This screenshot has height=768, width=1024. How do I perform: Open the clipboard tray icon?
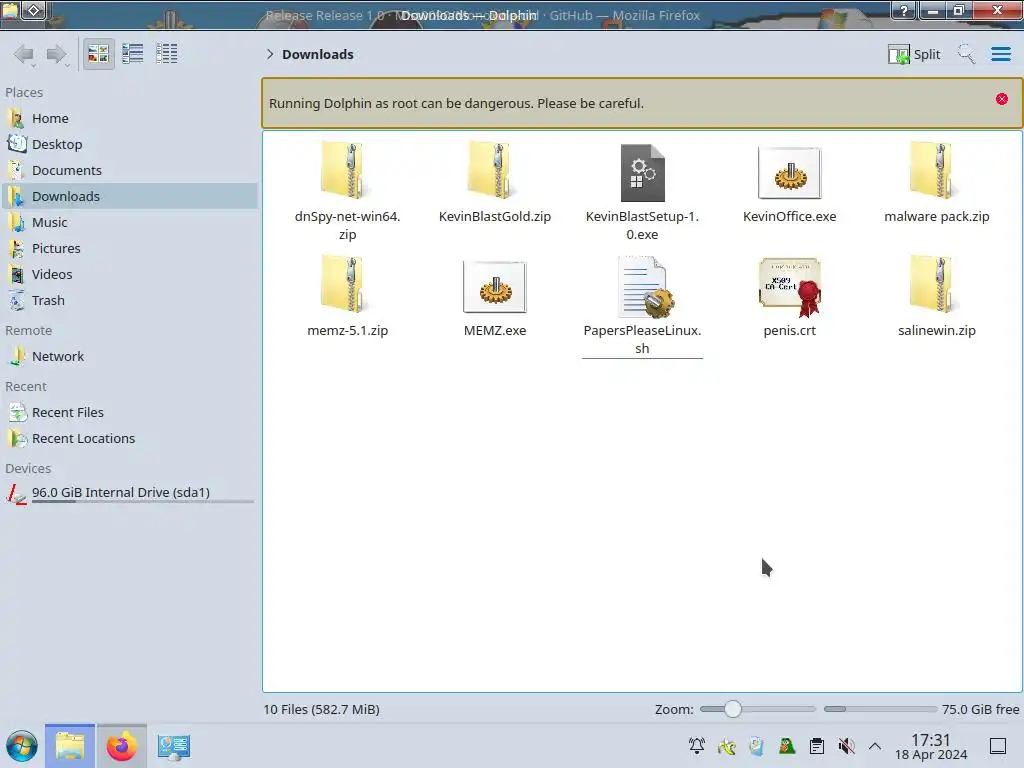[x=816, y=746]
